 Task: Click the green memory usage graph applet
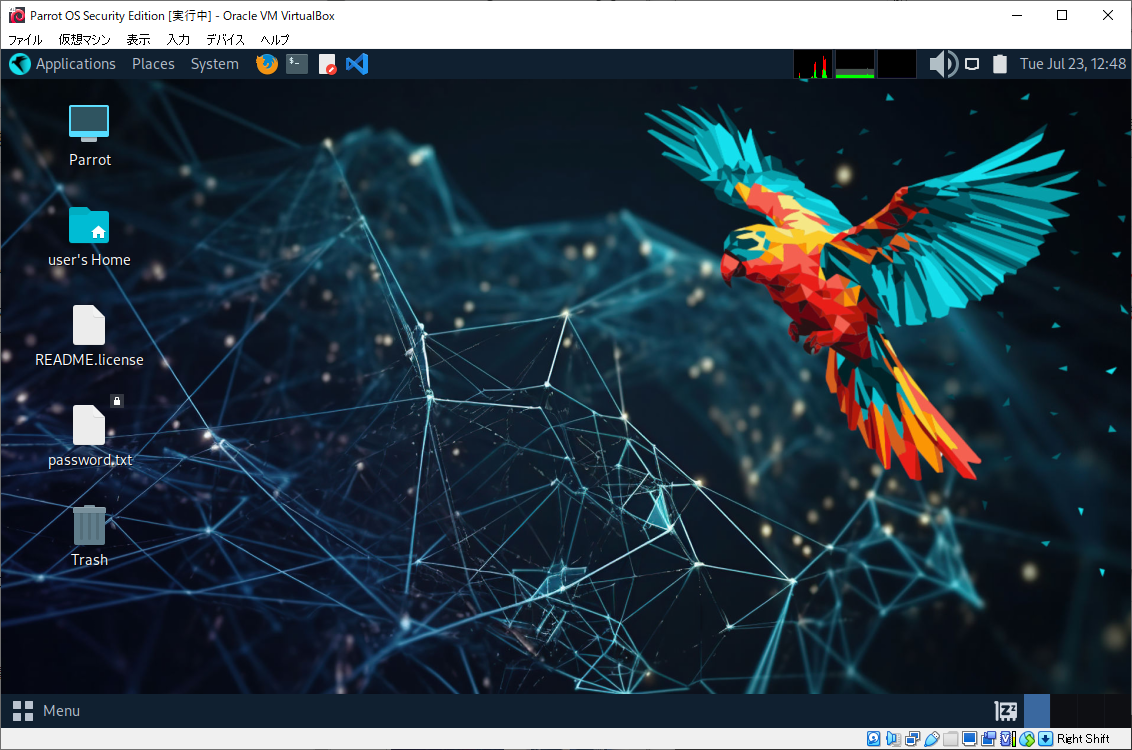[855, 64]
